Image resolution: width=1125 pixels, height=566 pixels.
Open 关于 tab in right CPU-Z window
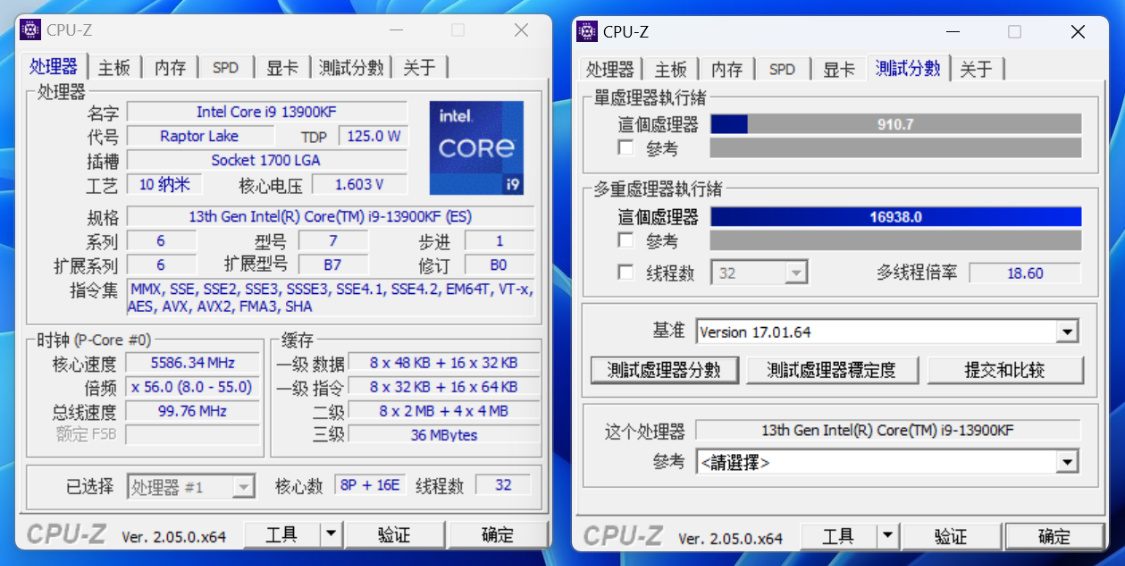coord(977,70)
